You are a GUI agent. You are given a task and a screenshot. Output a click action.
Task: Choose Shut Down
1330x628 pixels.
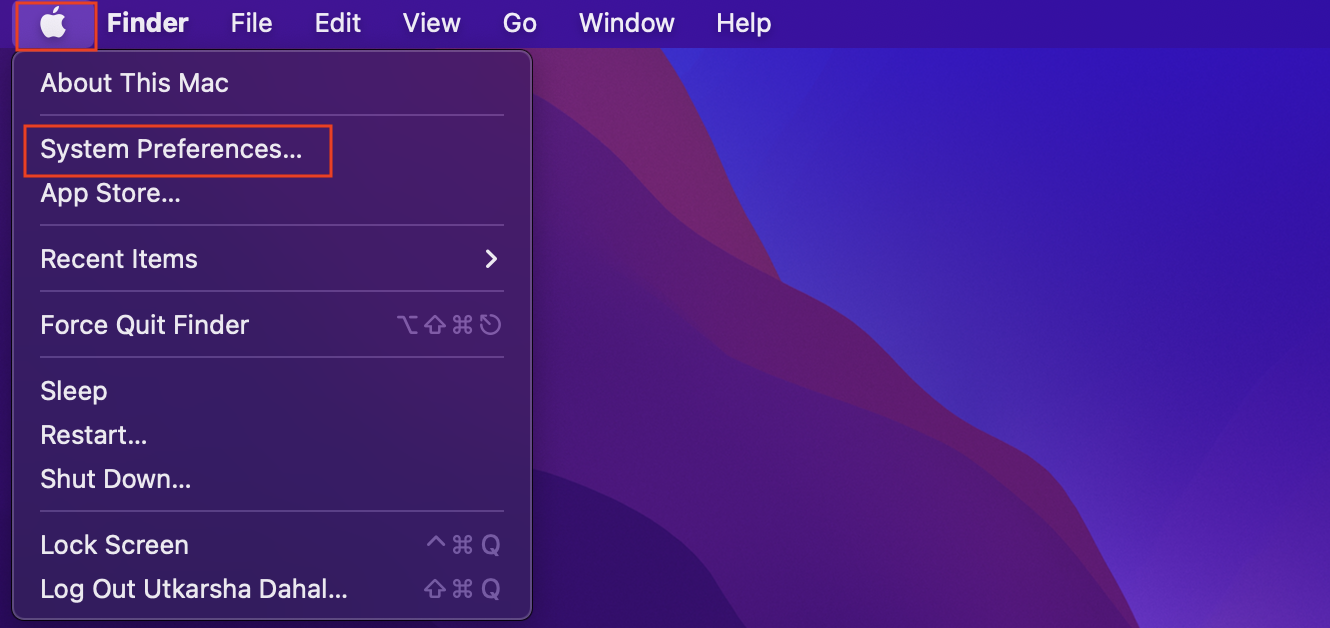coord(115,478)
